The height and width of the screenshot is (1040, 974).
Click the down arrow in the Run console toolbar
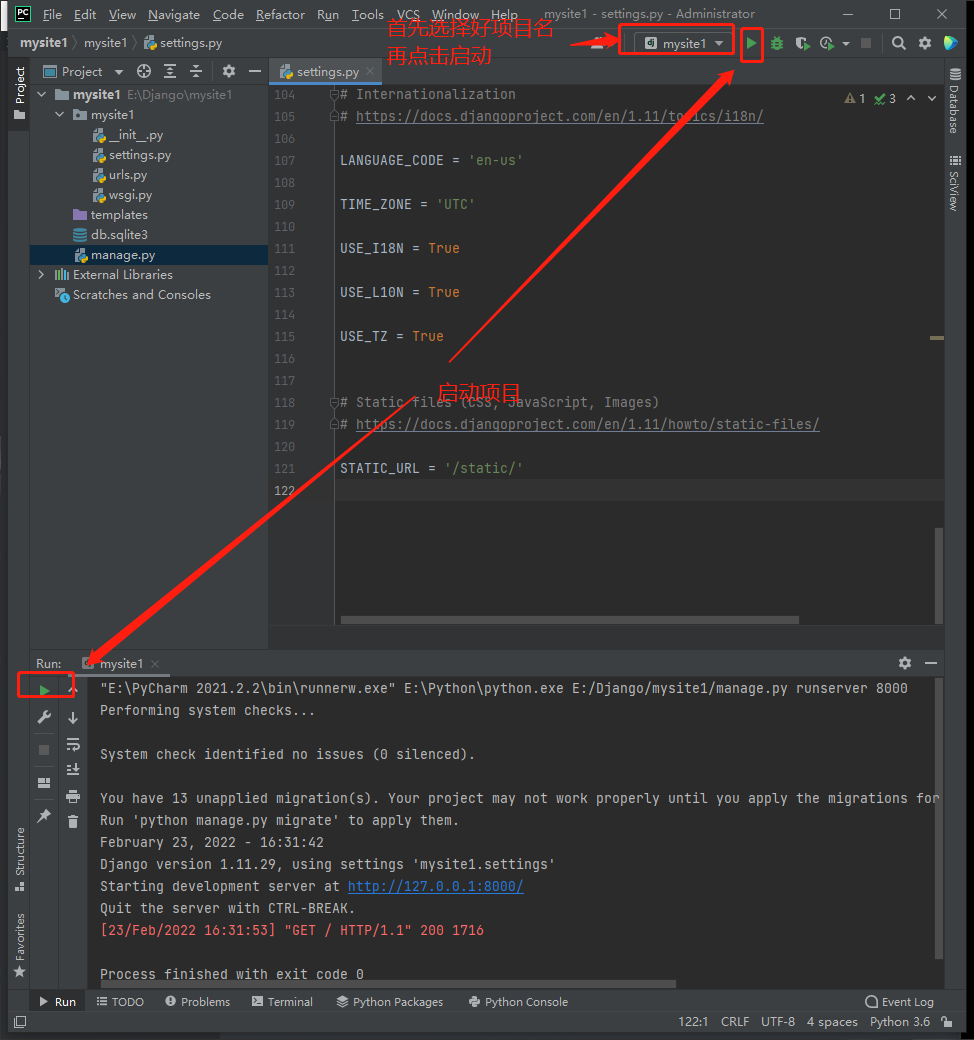point(73,718)
